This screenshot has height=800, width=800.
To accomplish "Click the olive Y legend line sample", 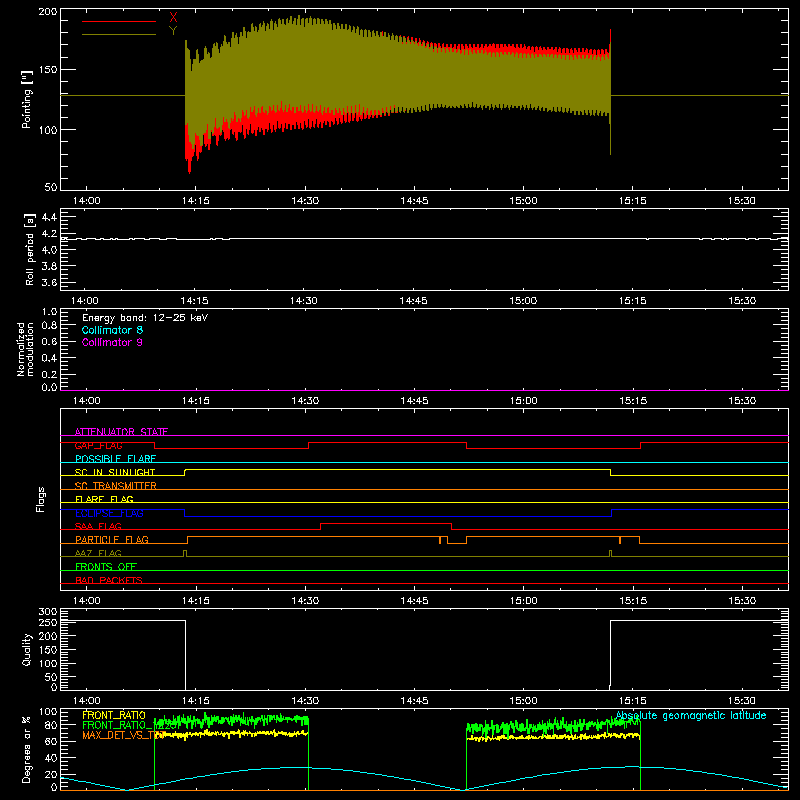I will (119, 34).
